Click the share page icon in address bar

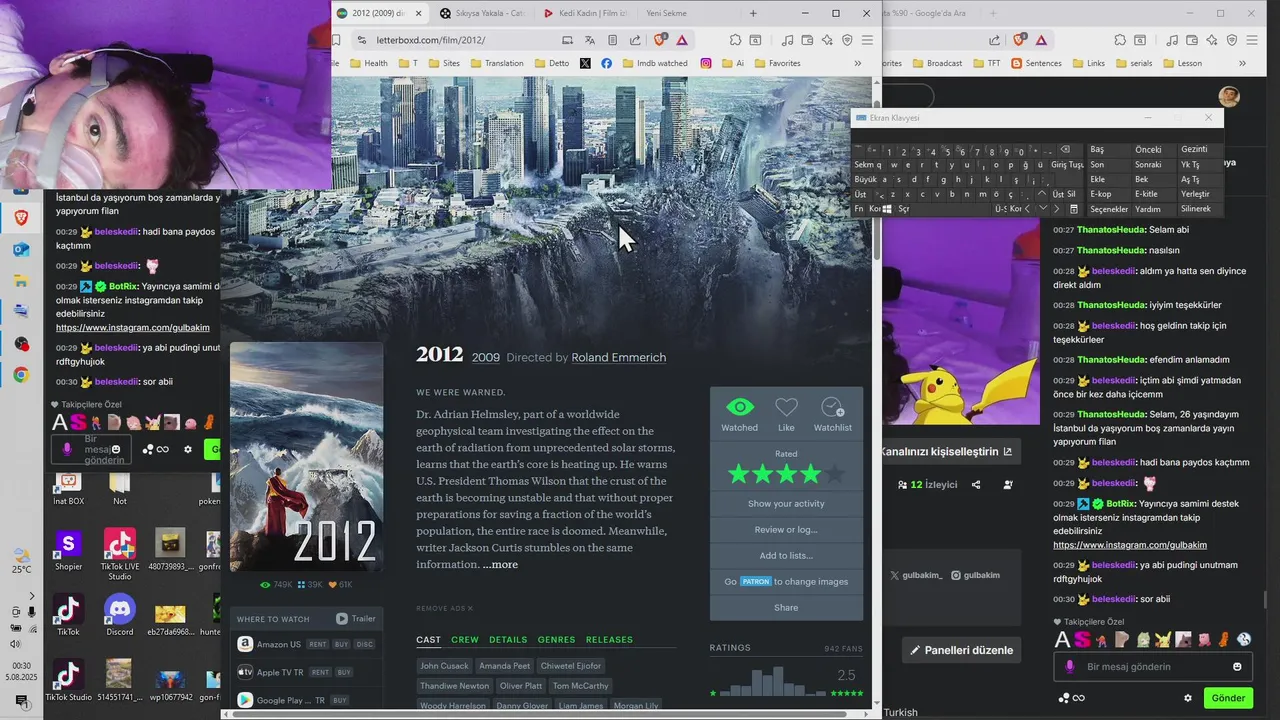click(x=635, y=40)
